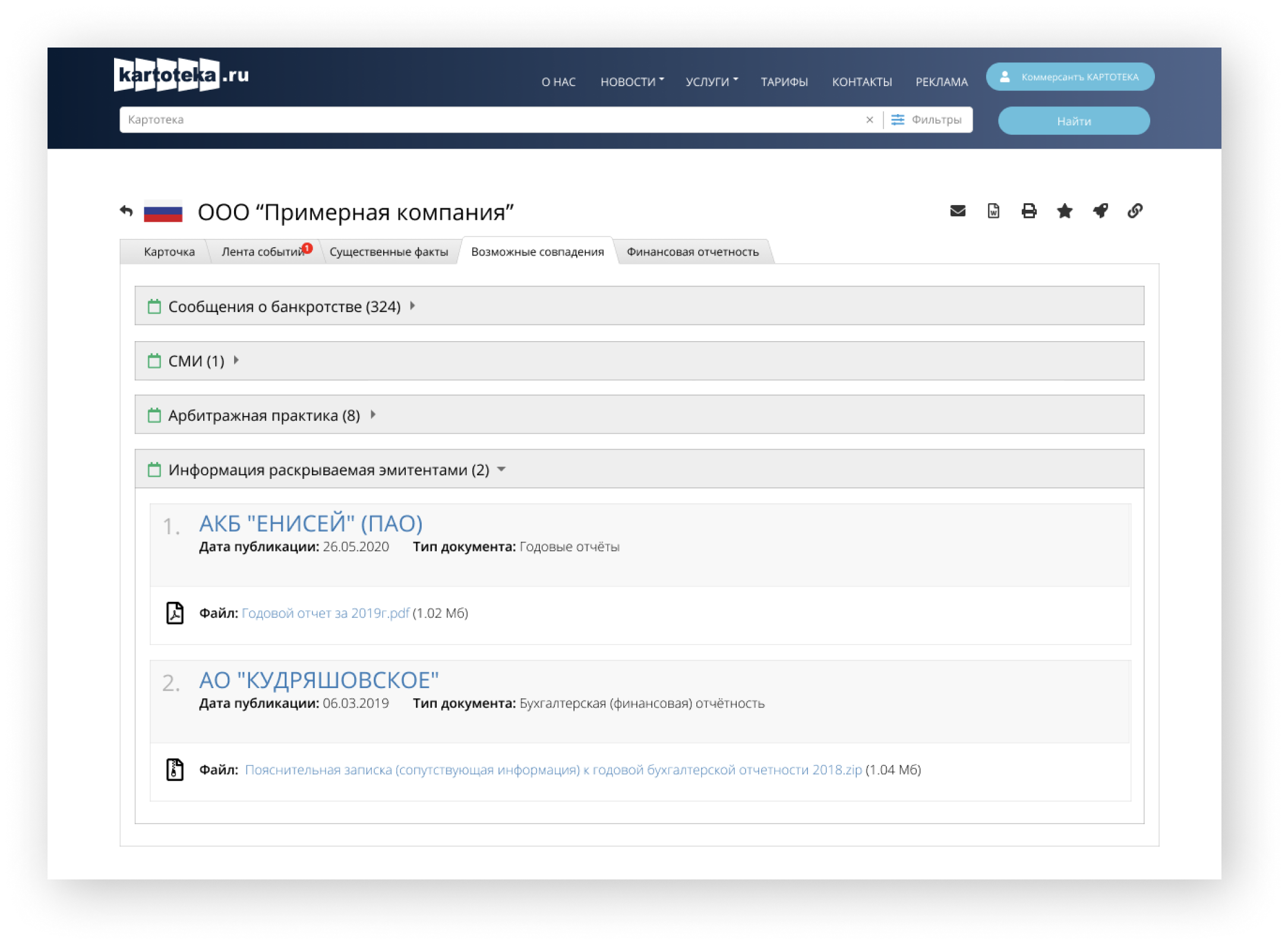Screen dimensions: 1288x946
Task: Open КОНТАКТЫ page
Action: tap(862, 82)
